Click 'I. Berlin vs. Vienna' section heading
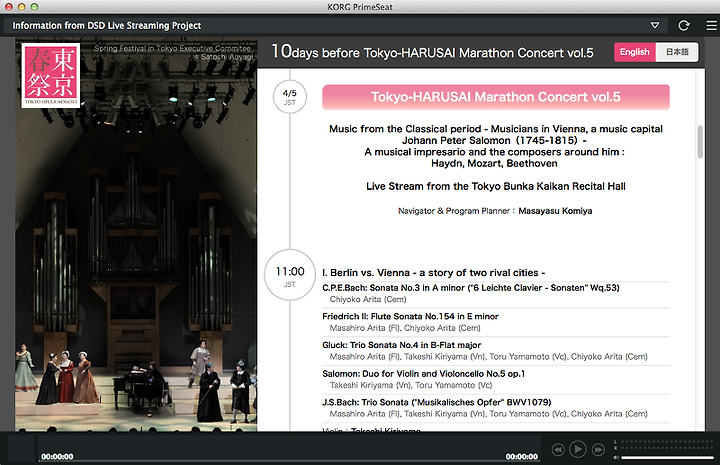The width and height of the screenshot is (720, 465). (x=433, y=273)
